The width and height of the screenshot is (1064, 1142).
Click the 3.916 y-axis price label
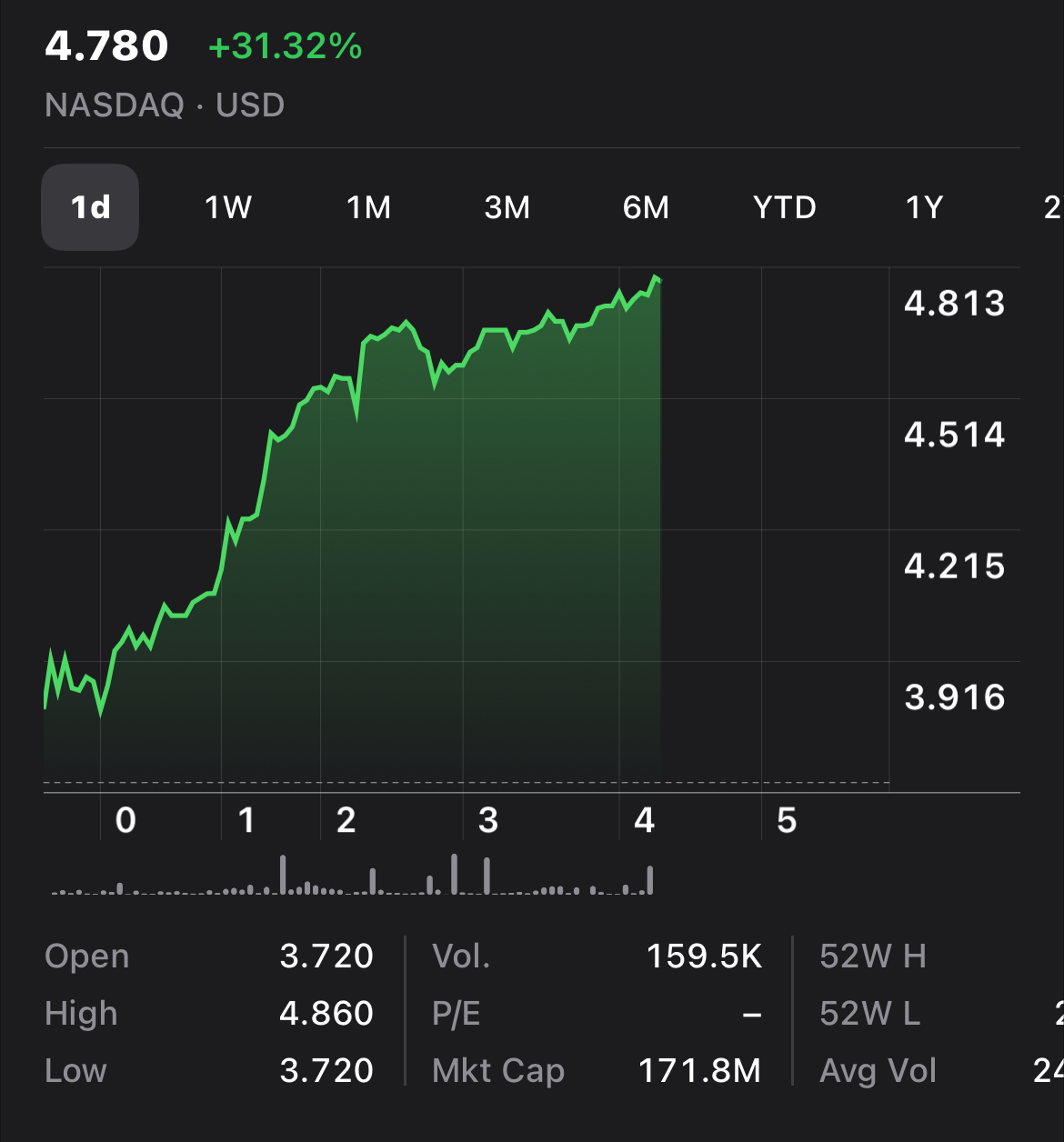[x=954, y=697]
